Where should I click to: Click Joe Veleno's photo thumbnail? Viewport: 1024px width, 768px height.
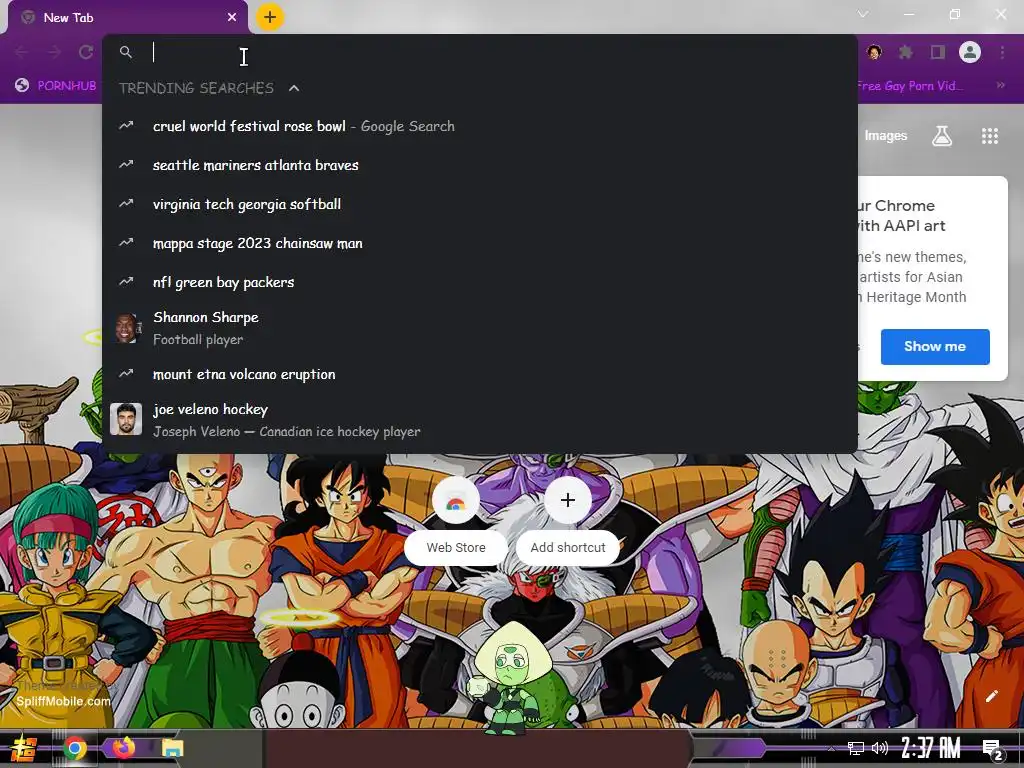[126, 419]
